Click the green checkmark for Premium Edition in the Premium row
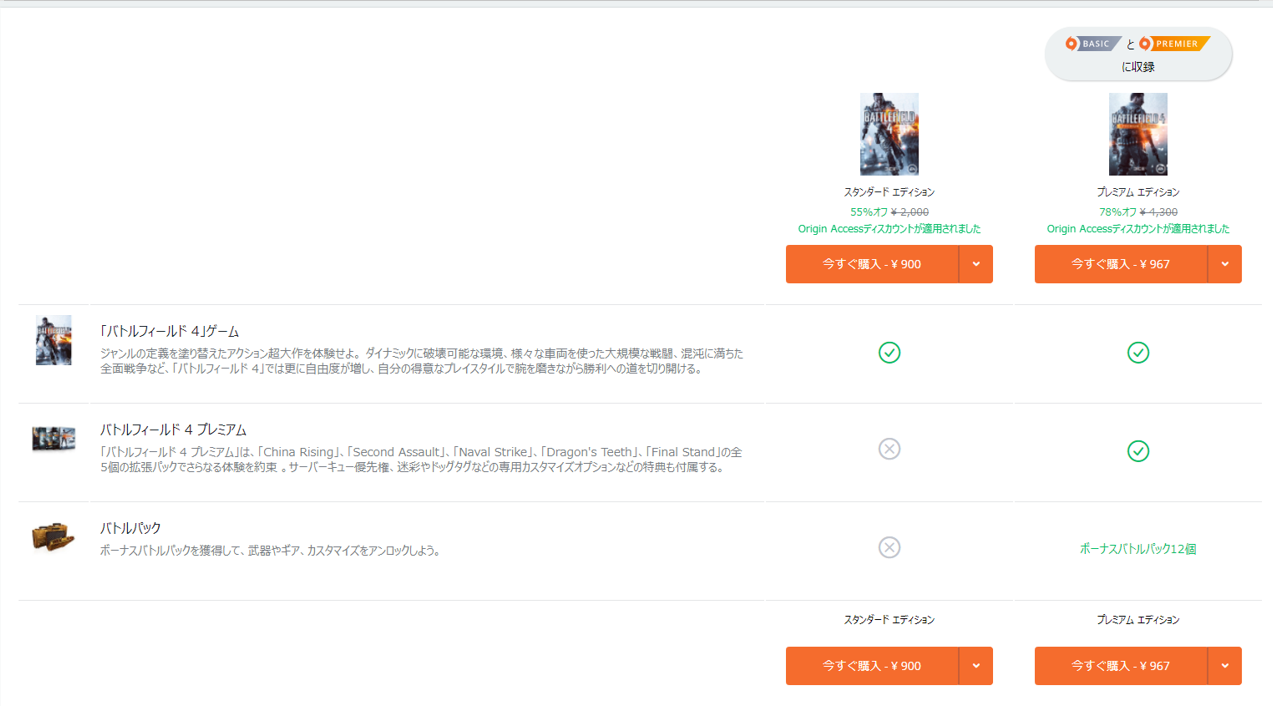Viewport: 1273px width, 706px height. click(x=1138, y=451)
